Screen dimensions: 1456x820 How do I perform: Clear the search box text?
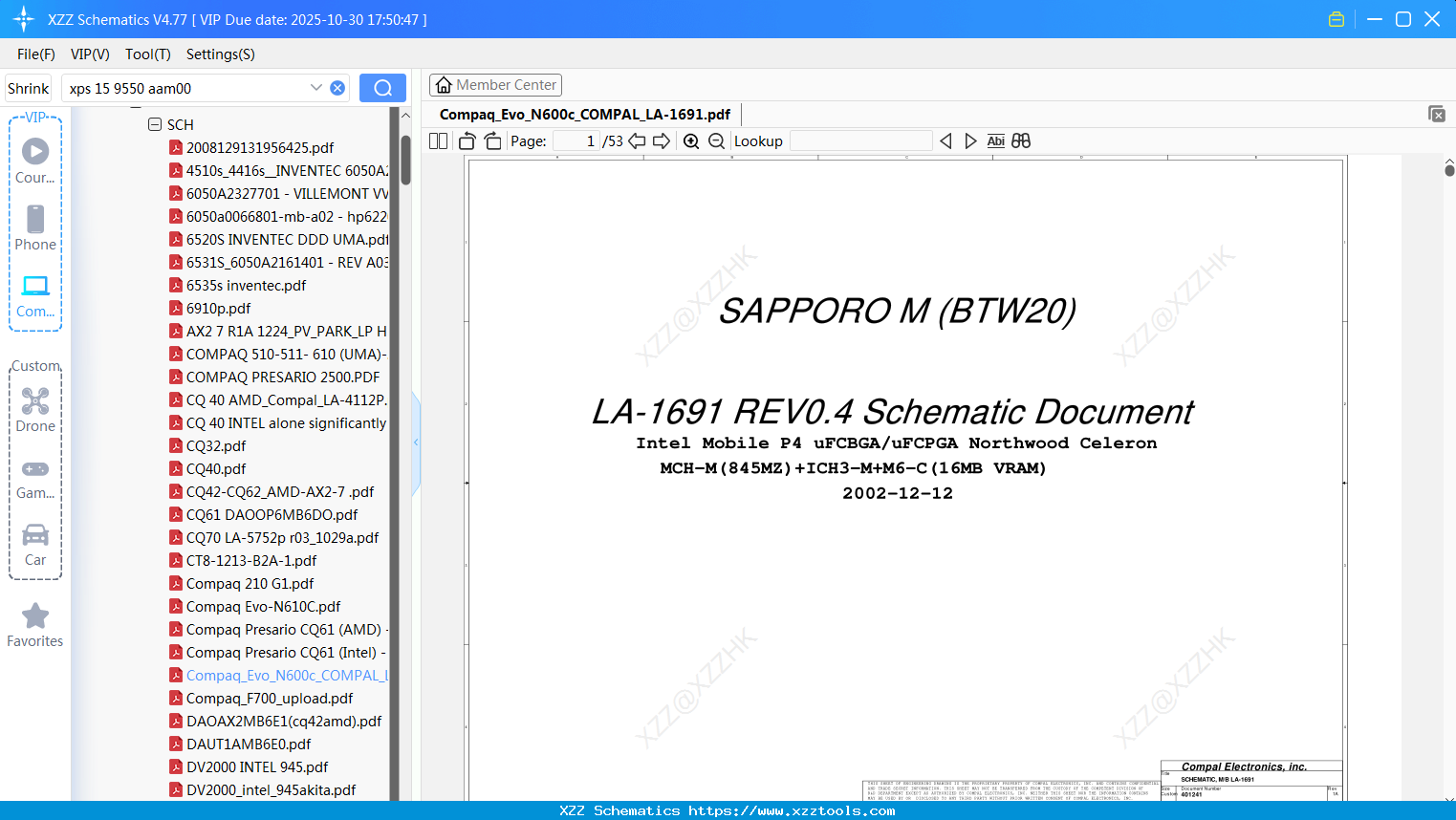tap(337, 88)
